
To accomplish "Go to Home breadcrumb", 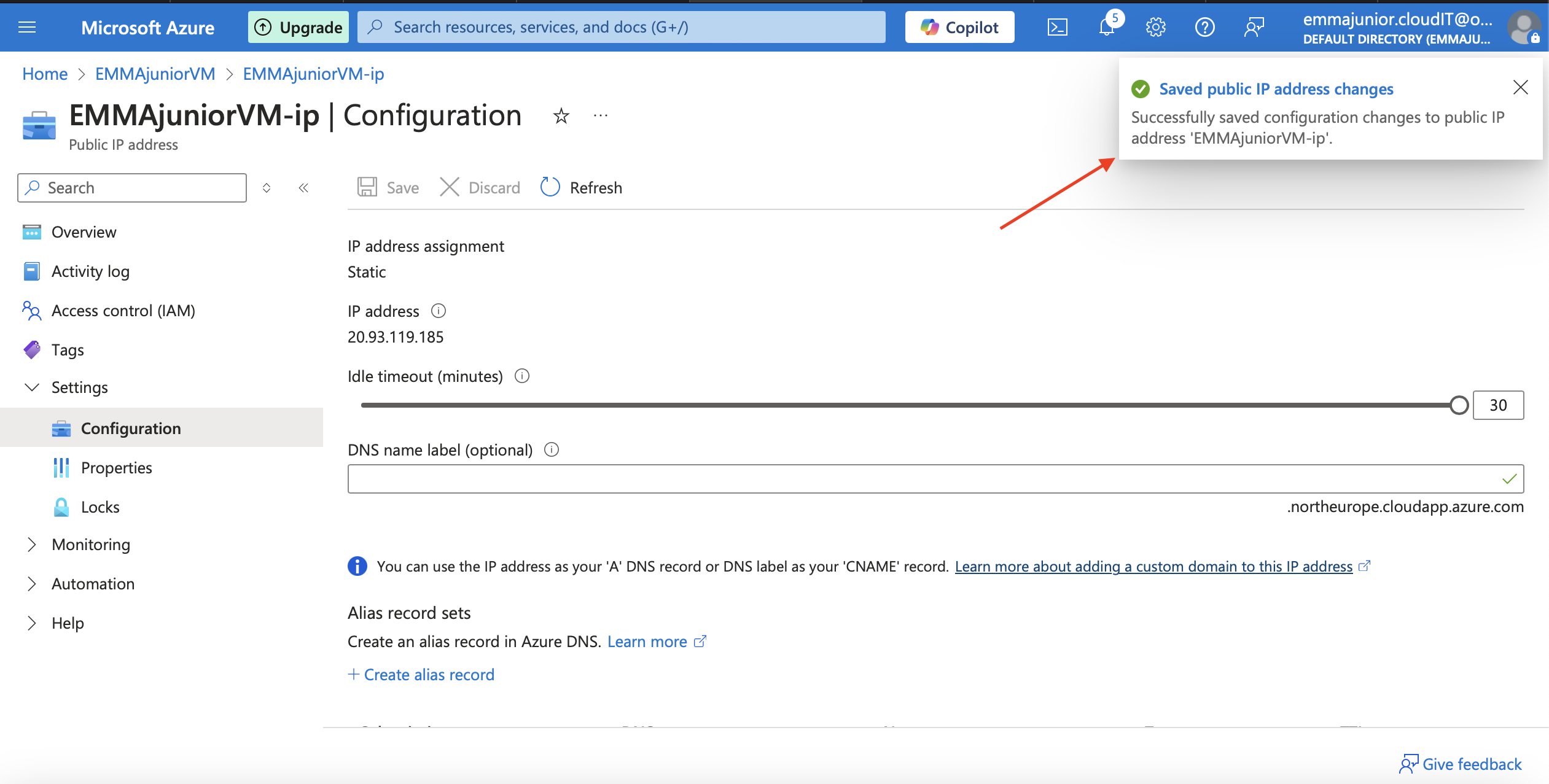I will (x=45, y=74).
